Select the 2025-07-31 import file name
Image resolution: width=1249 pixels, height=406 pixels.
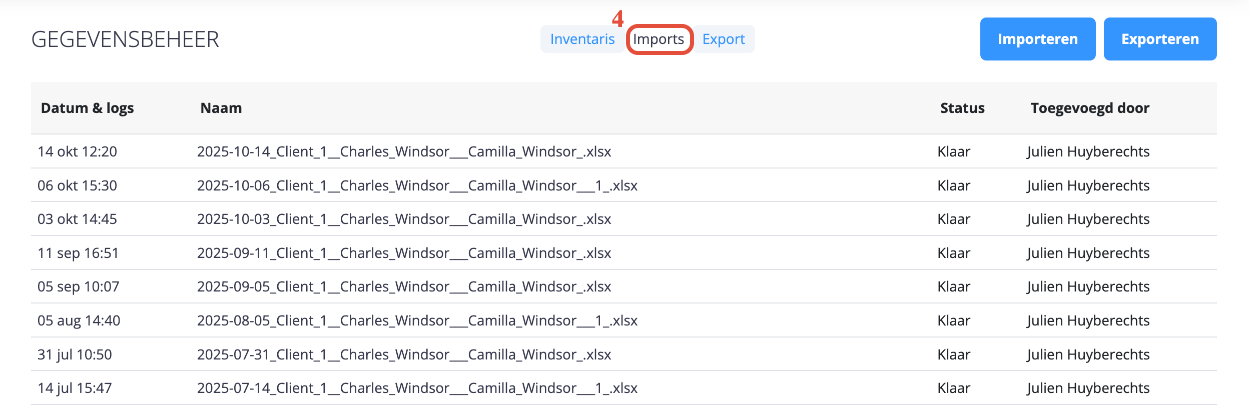(404, 354)
